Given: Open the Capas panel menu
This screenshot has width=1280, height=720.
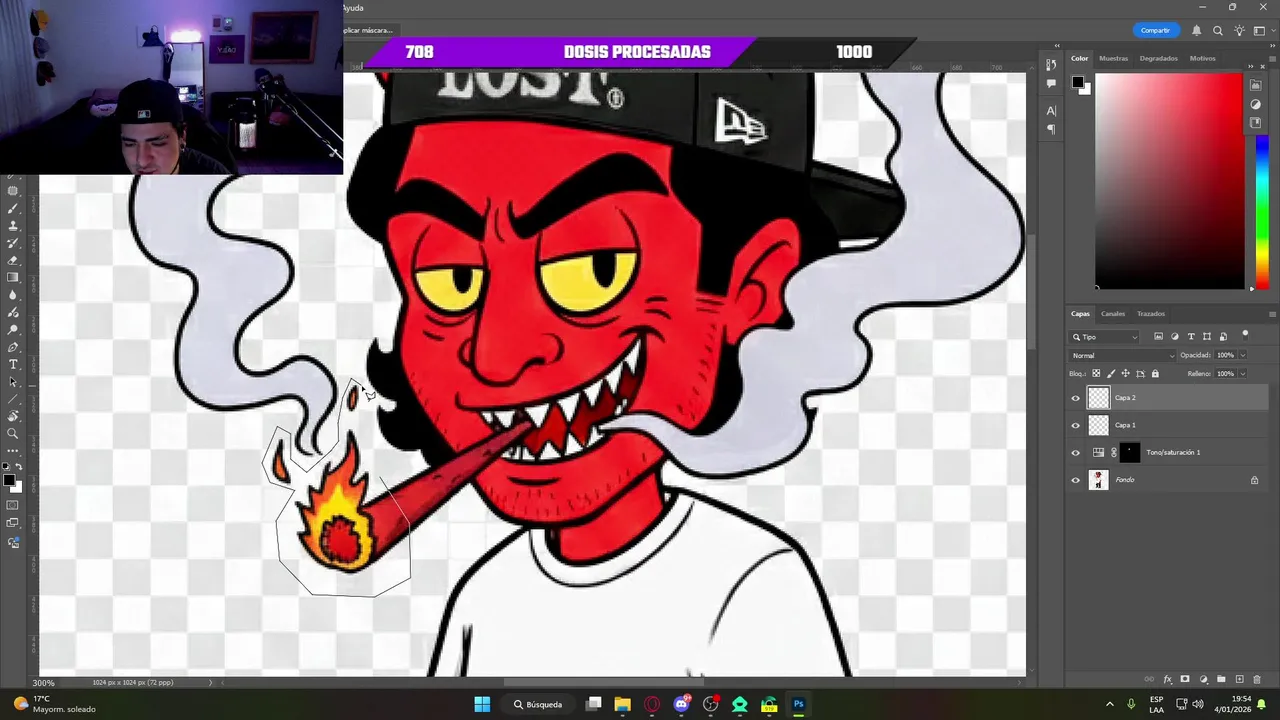Looking at the screenshot, I should 1272,314.
